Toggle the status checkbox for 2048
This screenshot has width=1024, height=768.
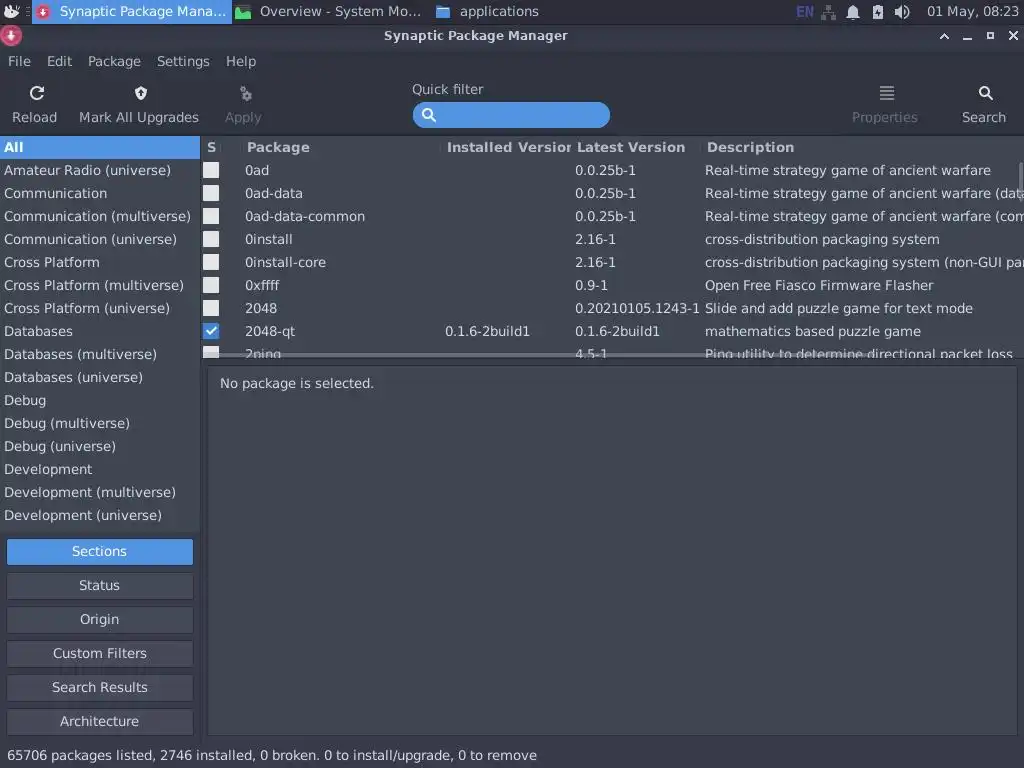(x=211, y=308)
